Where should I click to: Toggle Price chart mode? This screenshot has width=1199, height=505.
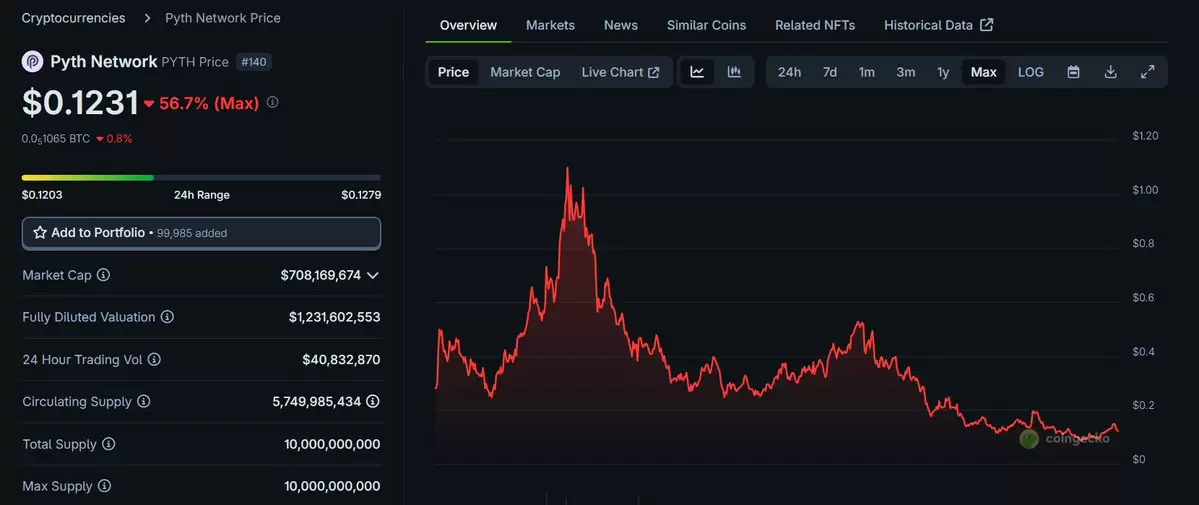[453, 72]
